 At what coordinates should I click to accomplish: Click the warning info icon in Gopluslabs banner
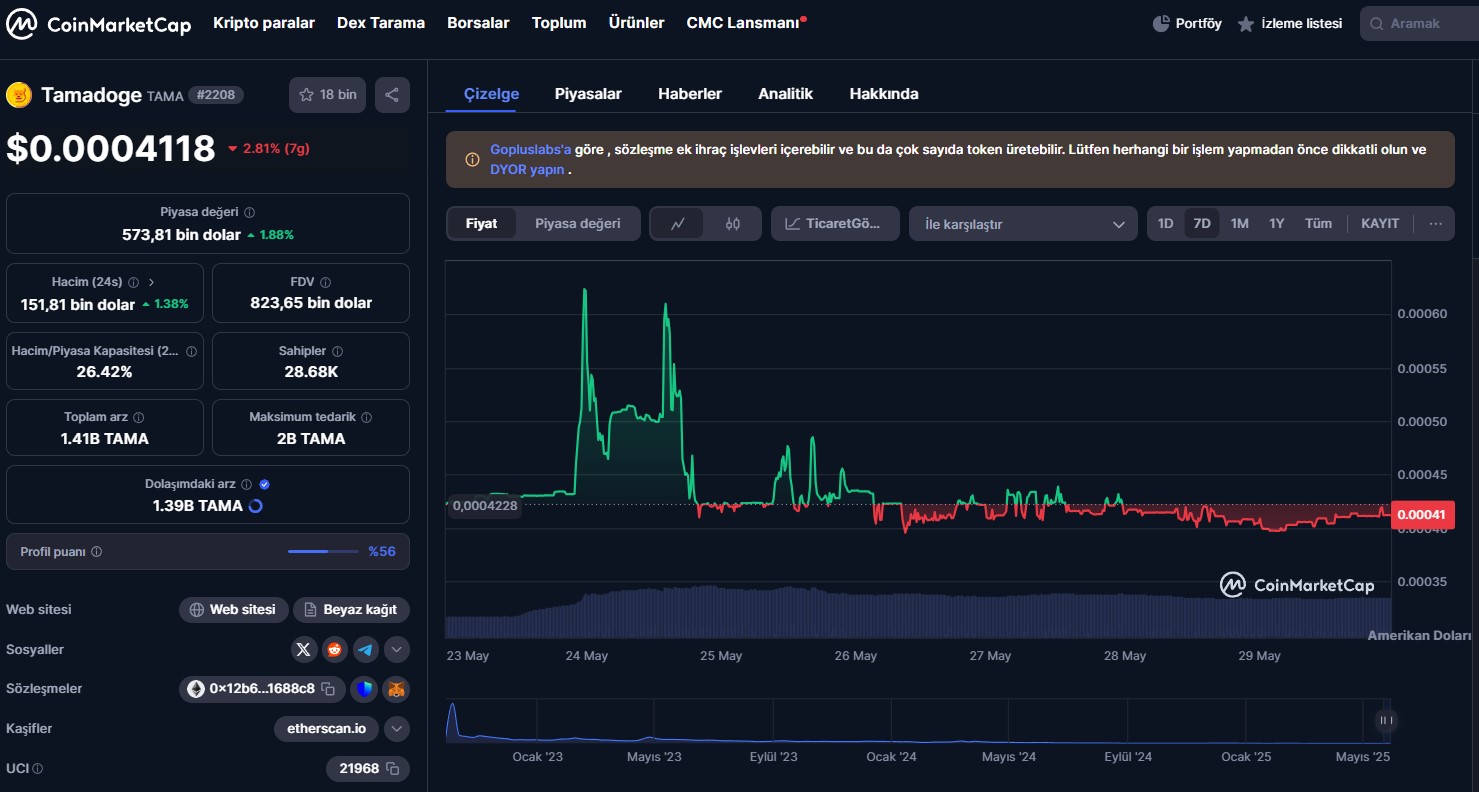(472, 160)
